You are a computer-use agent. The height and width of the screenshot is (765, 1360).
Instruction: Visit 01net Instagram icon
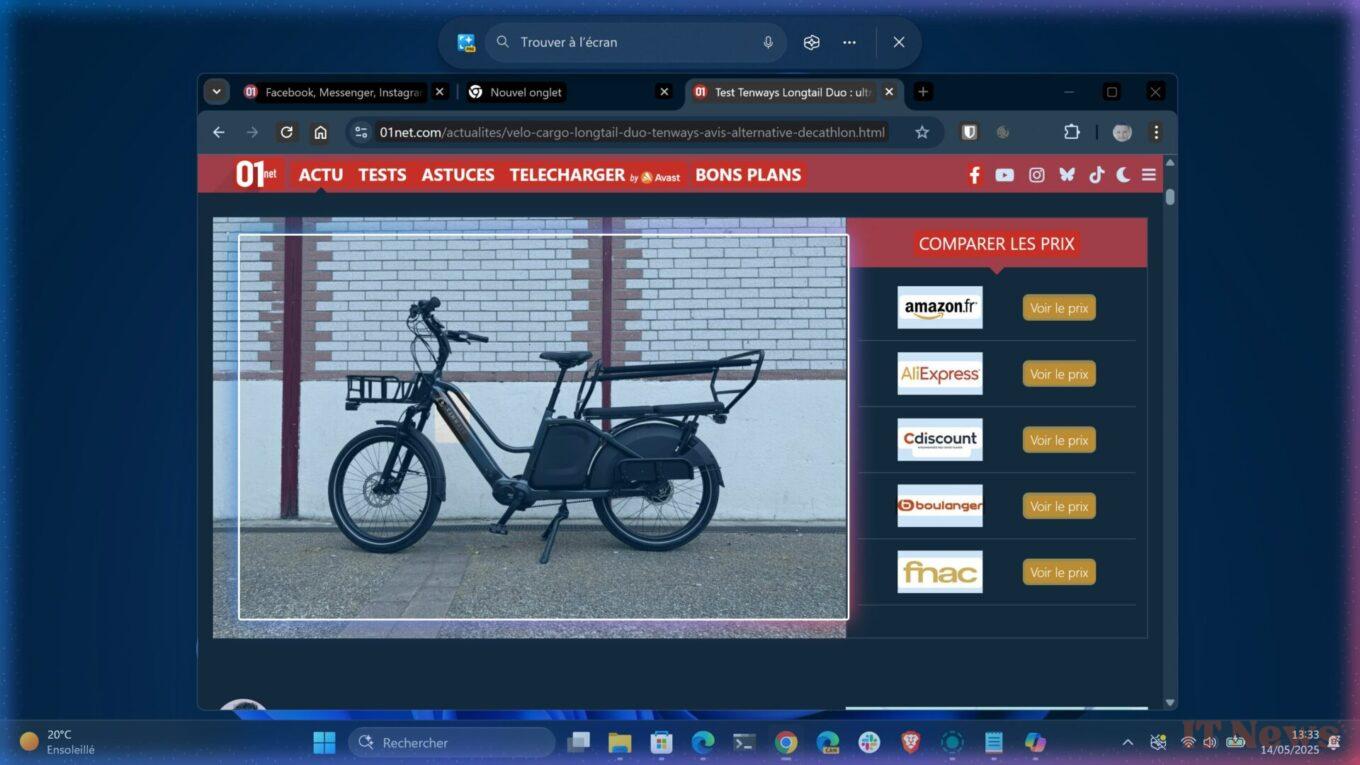coord(1037,175)
